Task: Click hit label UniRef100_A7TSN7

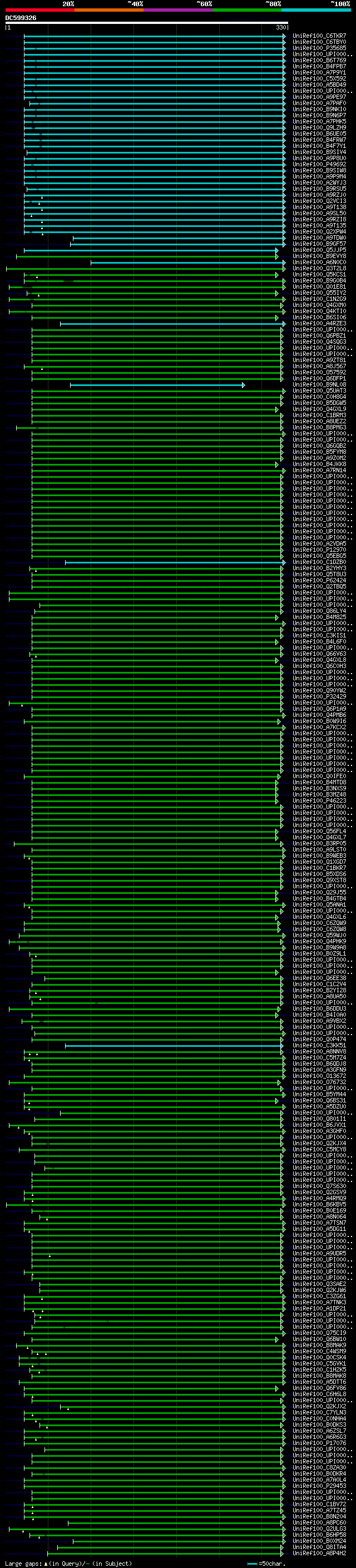Action: (x=319, y=1223)
